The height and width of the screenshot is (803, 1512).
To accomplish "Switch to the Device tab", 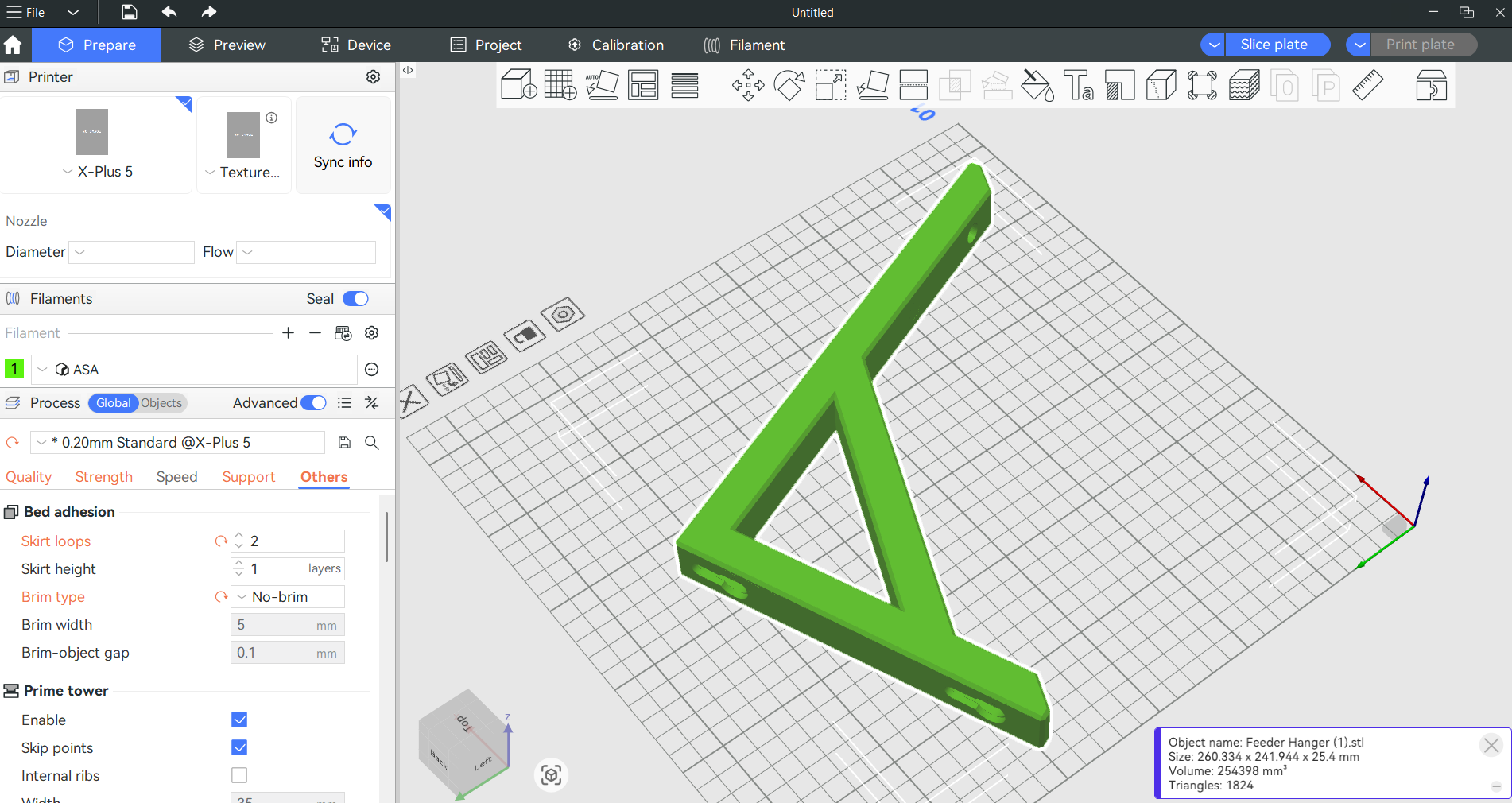I will pyautogui.click(x=356, y=45).
